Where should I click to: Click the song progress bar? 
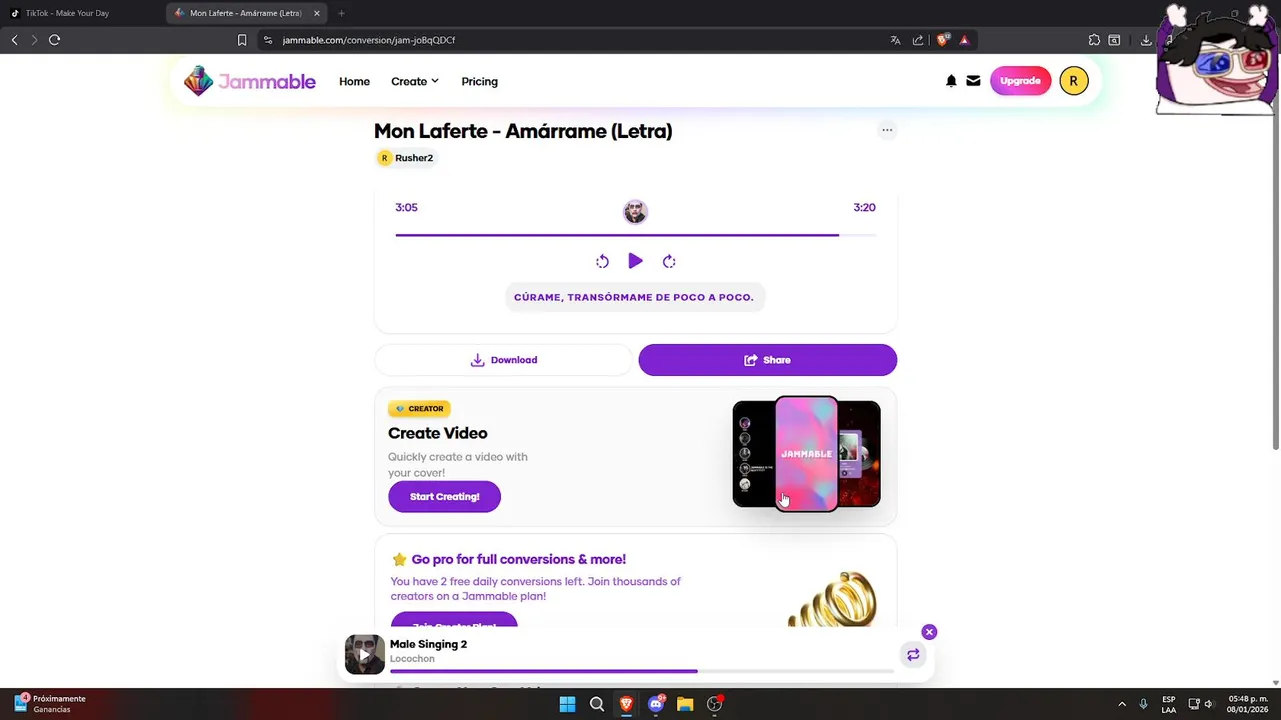click(x=635, y=235)
